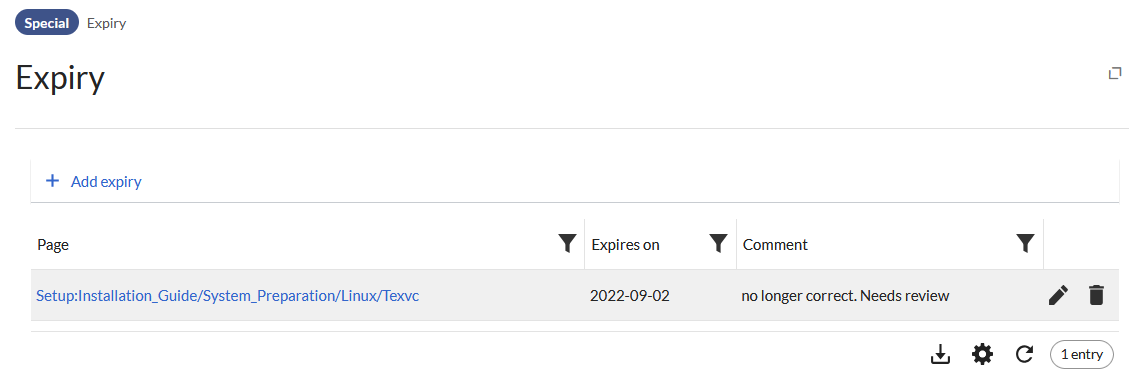Click the Add expiry link text
Image resolution: width=1129 pixels, height=383 pixels.
(106, 181)
